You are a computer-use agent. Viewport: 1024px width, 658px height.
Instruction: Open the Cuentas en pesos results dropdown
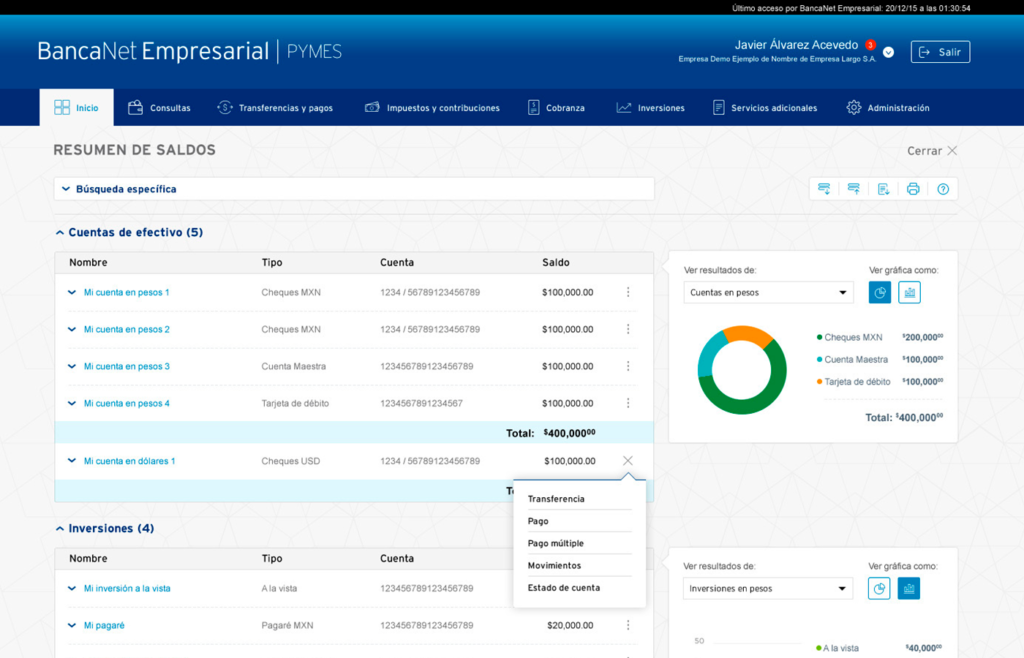coord(769,292)
